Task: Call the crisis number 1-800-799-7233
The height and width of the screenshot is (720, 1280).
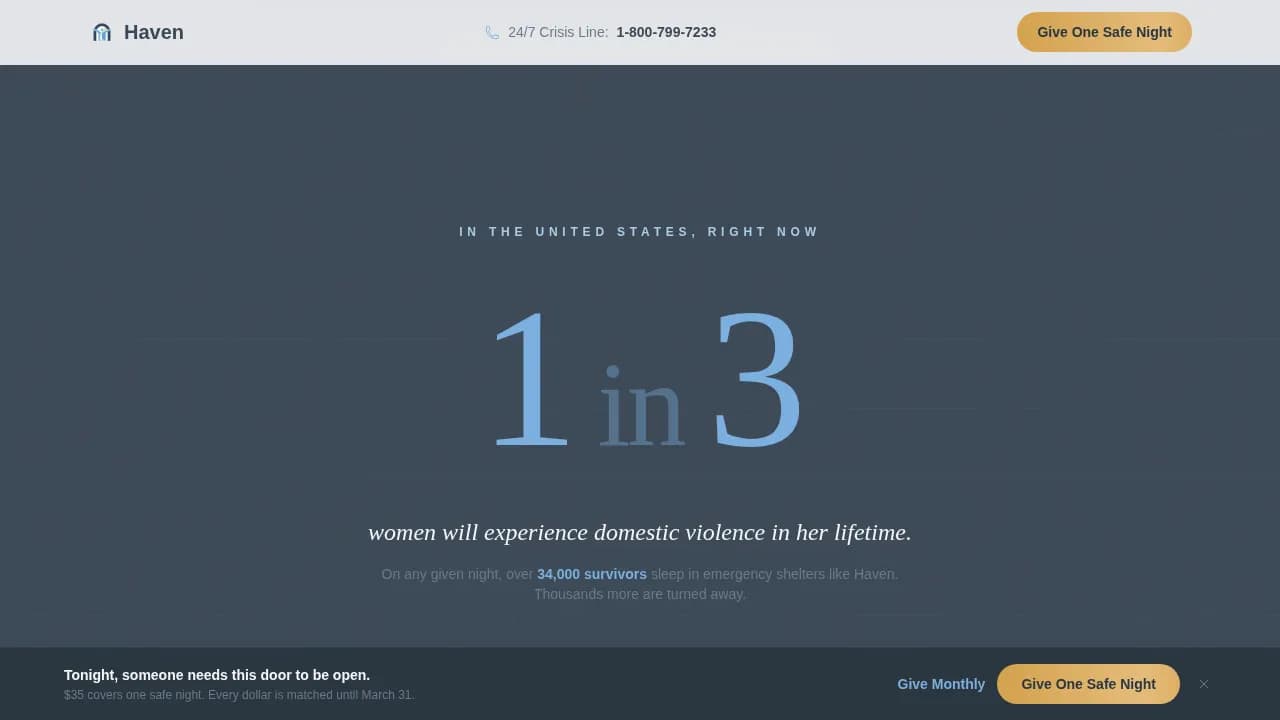Action: [x=666, y=32]
